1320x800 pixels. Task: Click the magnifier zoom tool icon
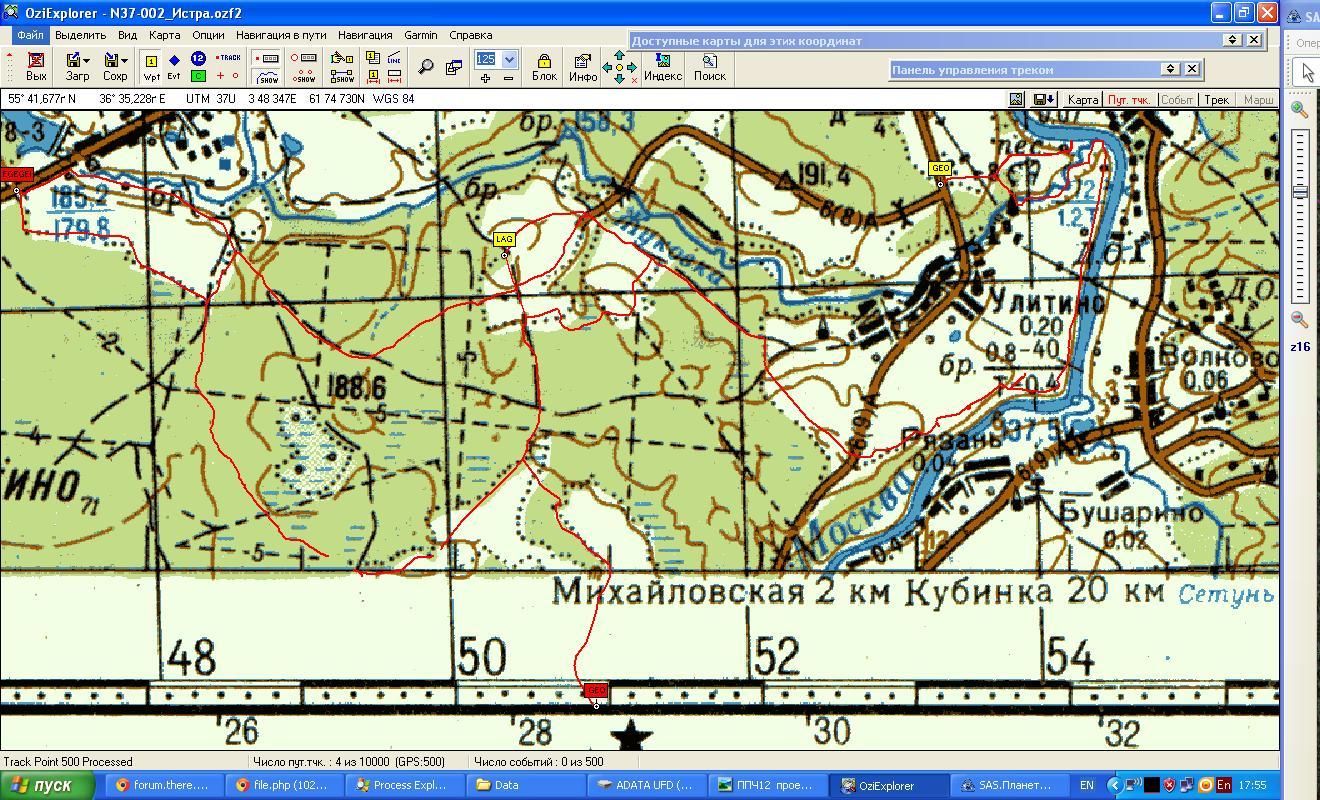click(x=426, y=67)
